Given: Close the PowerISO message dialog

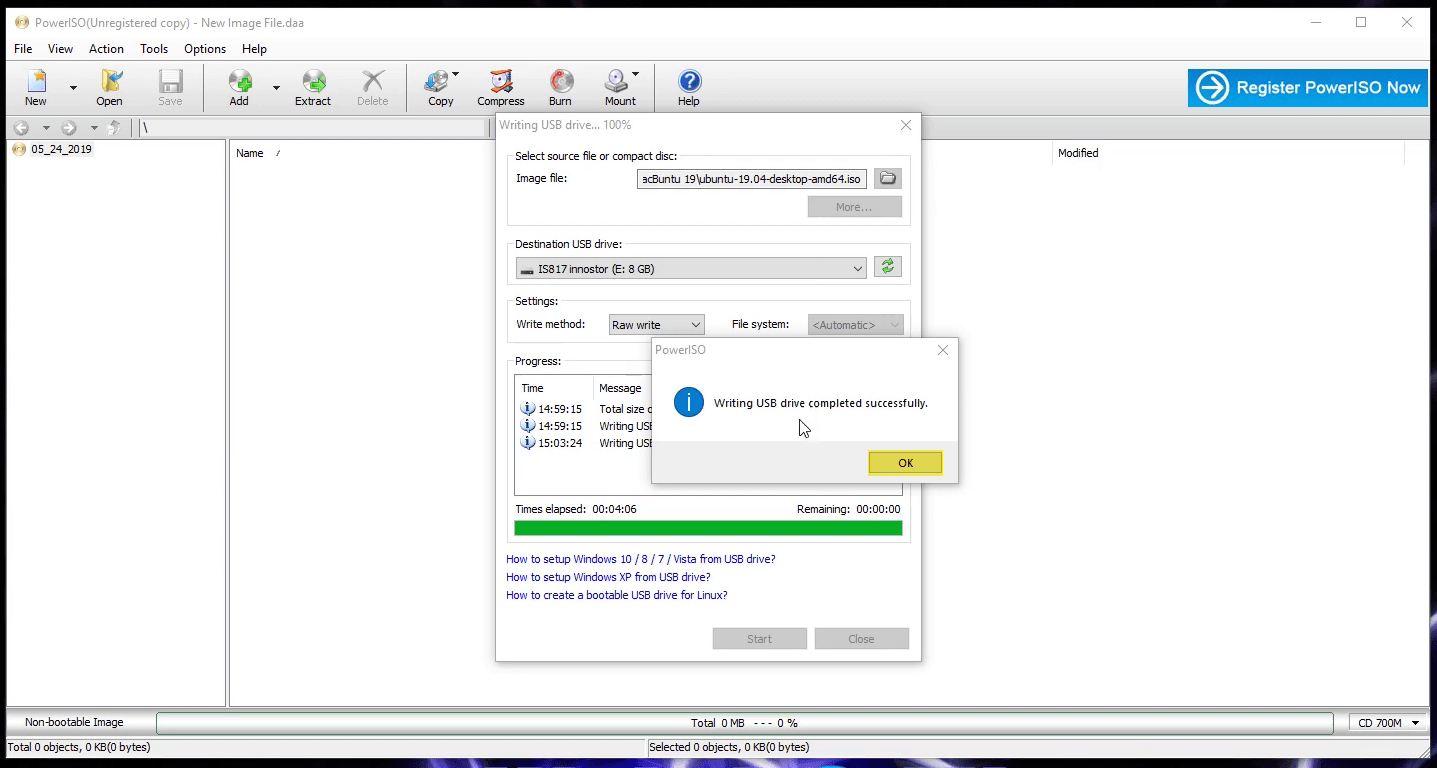Looking at the screenshot, I should click(943, 350).
